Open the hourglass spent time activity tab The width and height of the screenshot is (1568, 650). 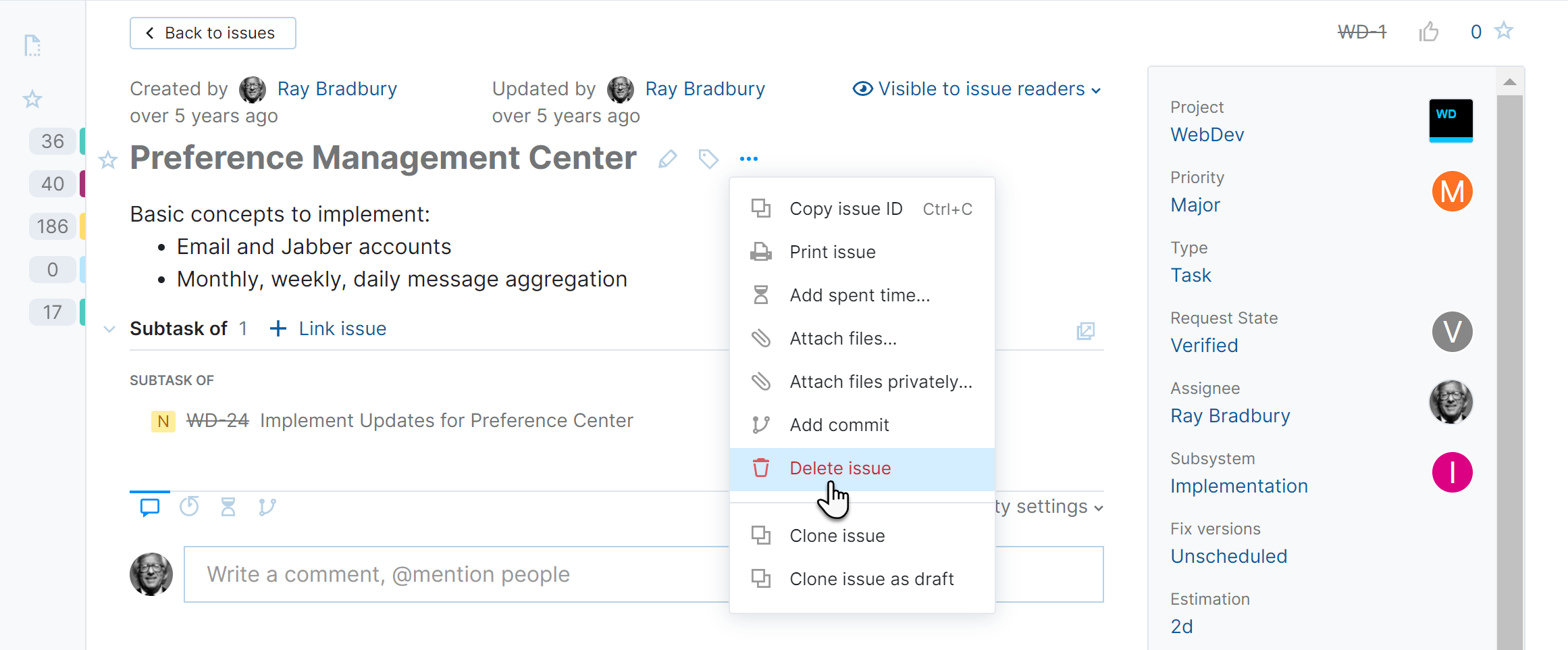pos(228,507)
